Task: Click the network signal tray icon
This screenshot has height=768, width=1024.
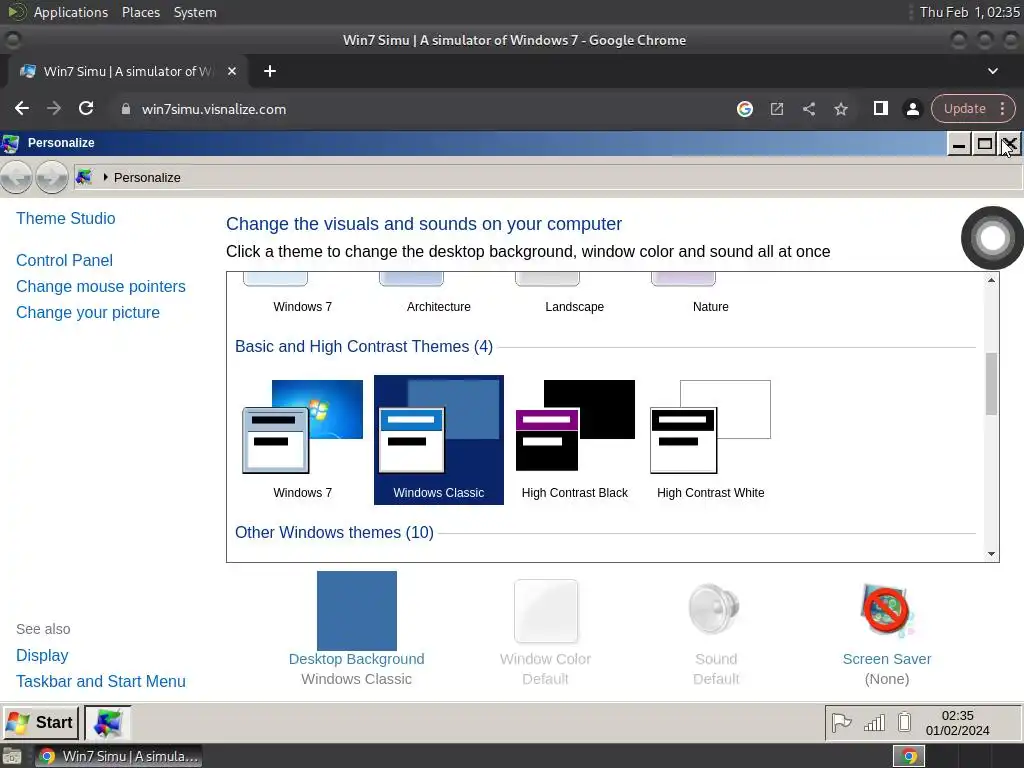Action: 874,722
